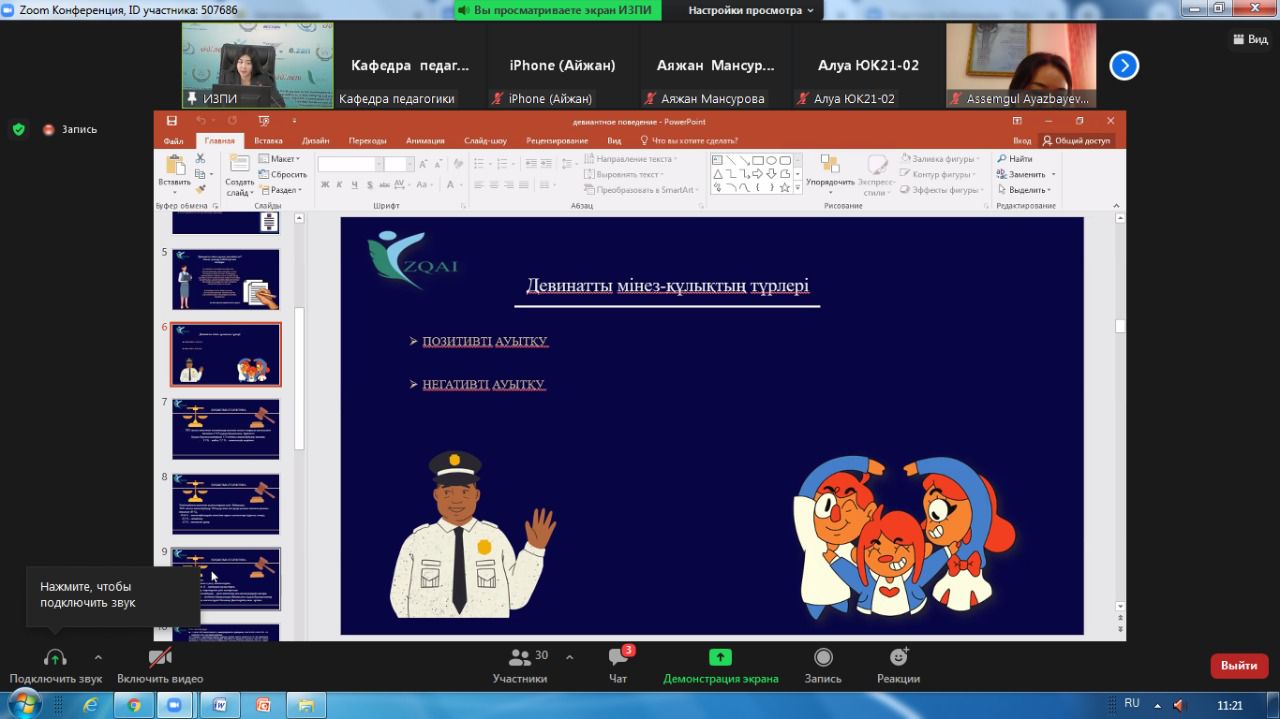Expand participants options arrow
This screenshot has height=719, width=1280.
(x=570, y=657)
